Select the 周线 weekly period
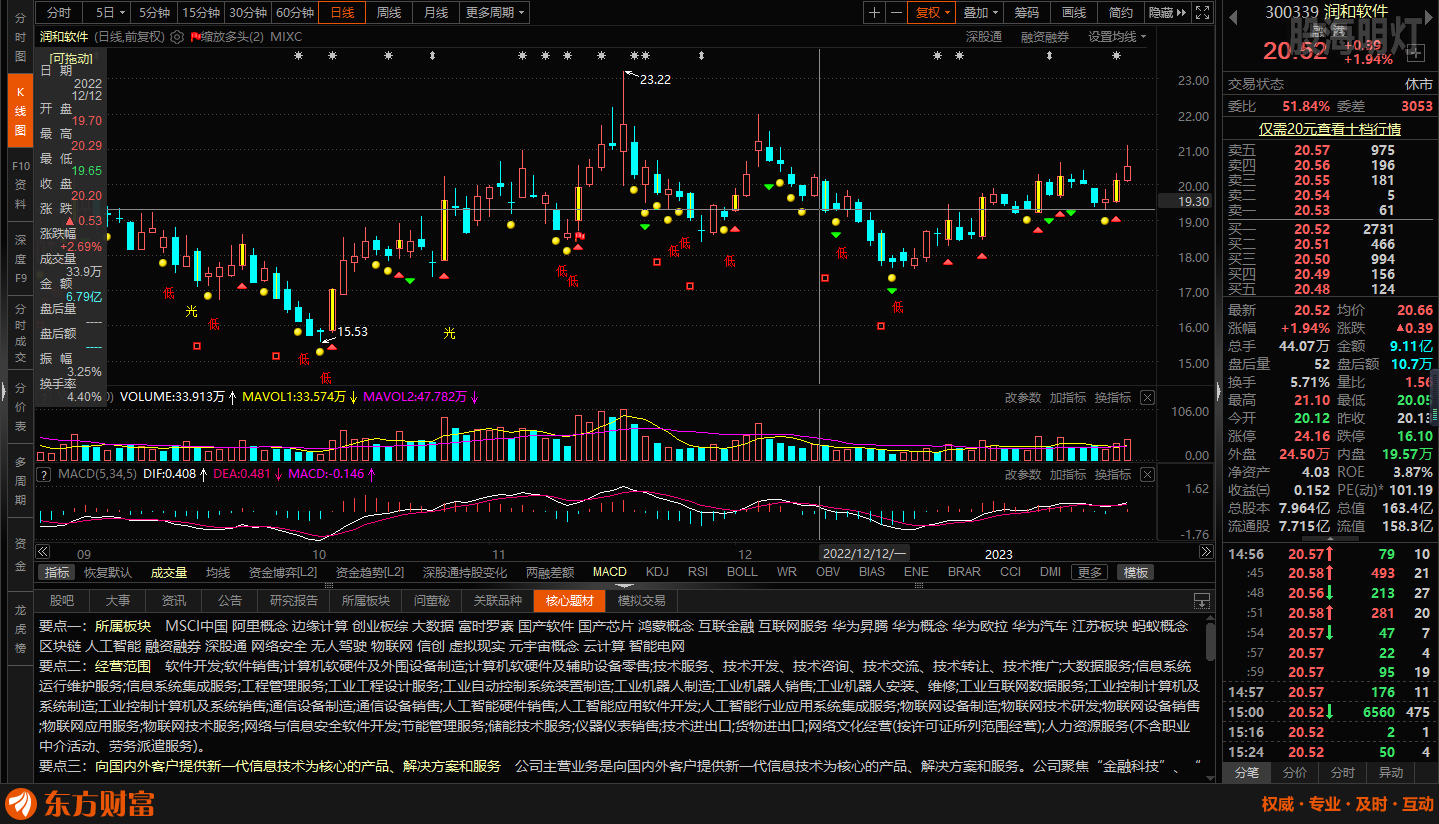This screenshot has width=1439, height=824. point(389,13)
